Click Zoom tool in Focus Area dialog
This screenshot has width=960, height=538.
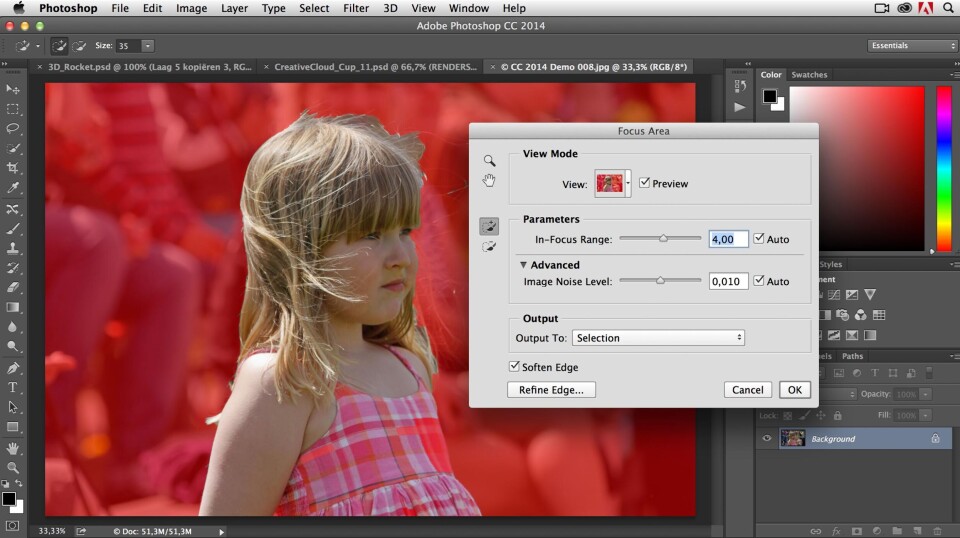coord(489,161)
